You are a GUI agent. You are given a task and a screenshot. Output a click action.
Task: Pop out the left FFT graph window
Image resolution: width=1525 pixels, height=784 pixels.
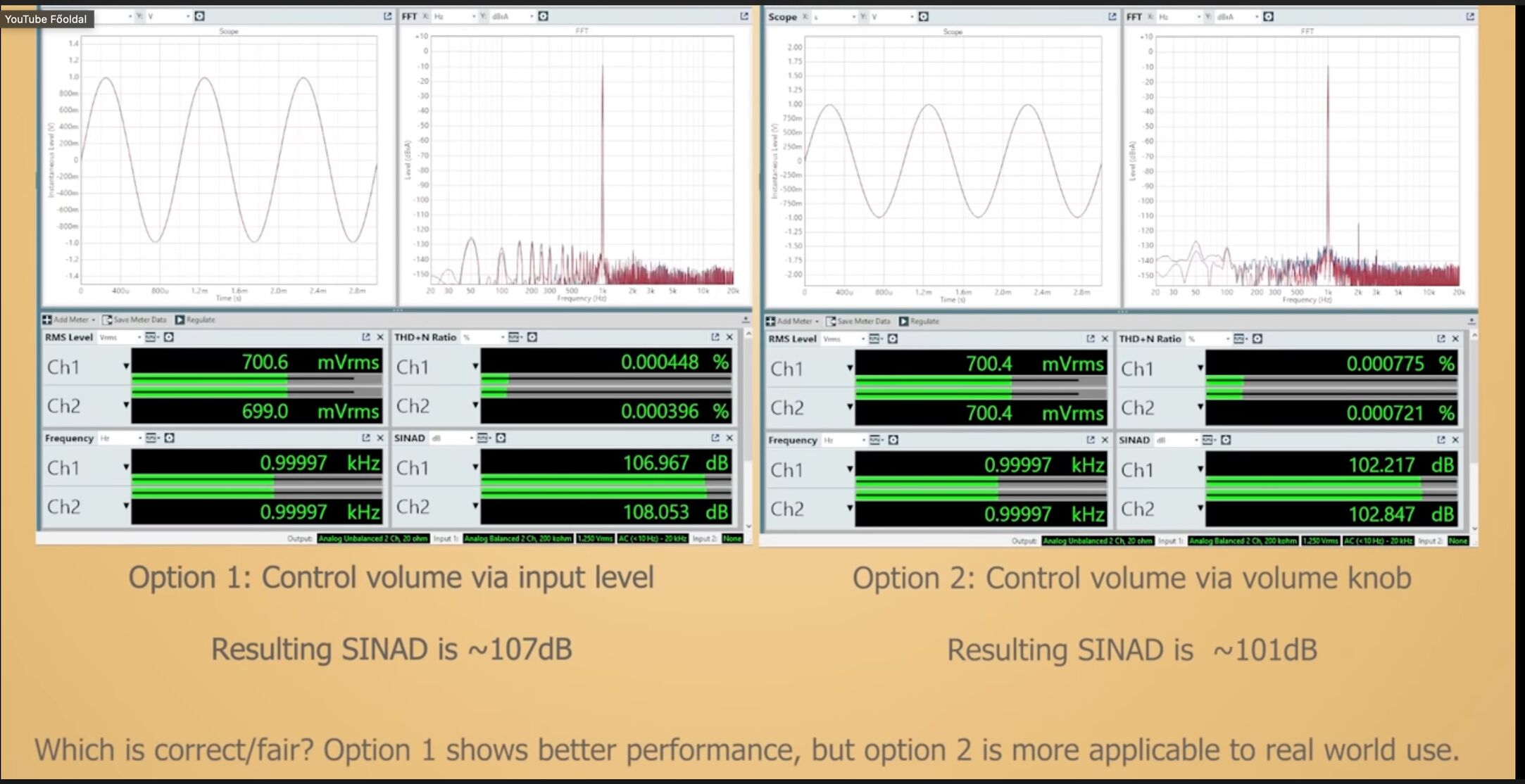coord(744,15)
